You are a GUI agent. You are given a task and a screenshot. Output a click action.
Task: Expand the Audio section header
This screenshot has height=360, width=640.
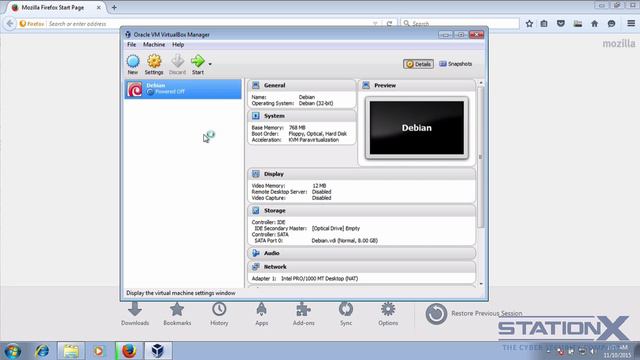point(362,253)
